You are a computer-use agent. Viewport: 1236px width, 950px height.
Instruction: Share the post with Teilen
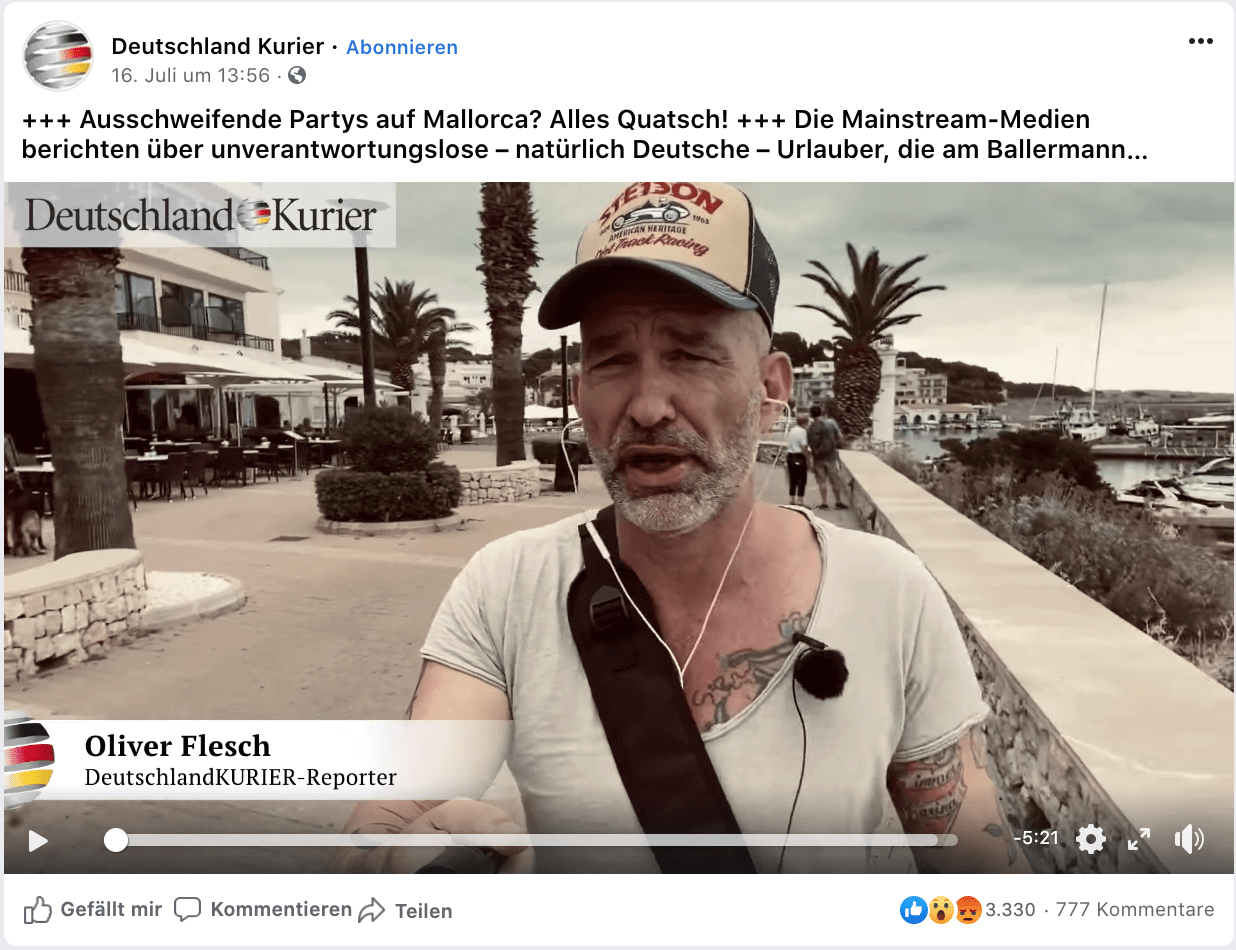click(x=405, y=910)
